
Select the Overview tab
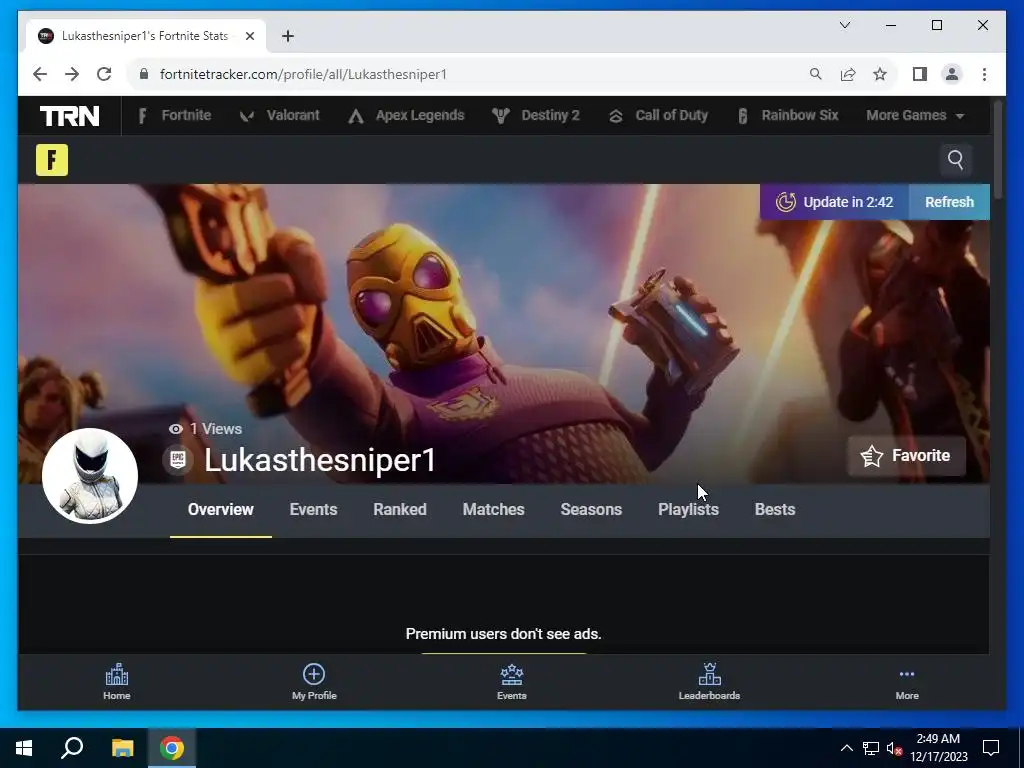click(x=221, y=509)
